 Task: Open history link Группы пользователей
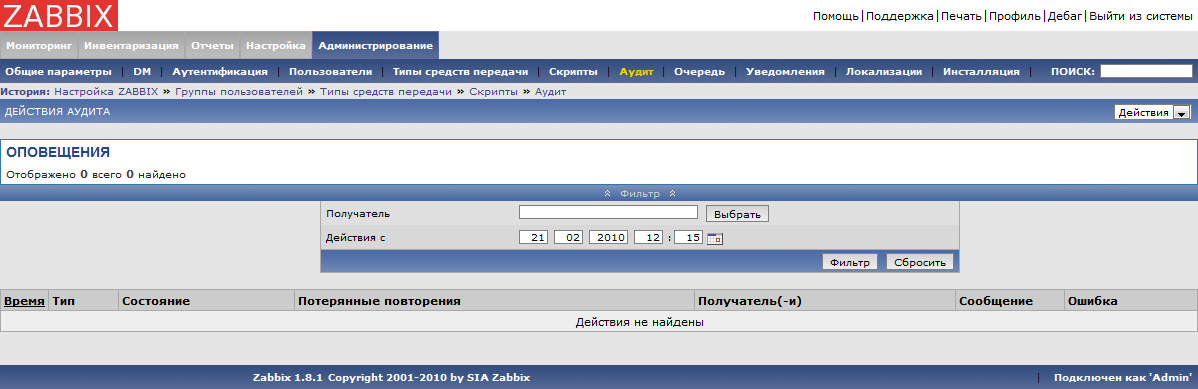[x=239, y=92]
